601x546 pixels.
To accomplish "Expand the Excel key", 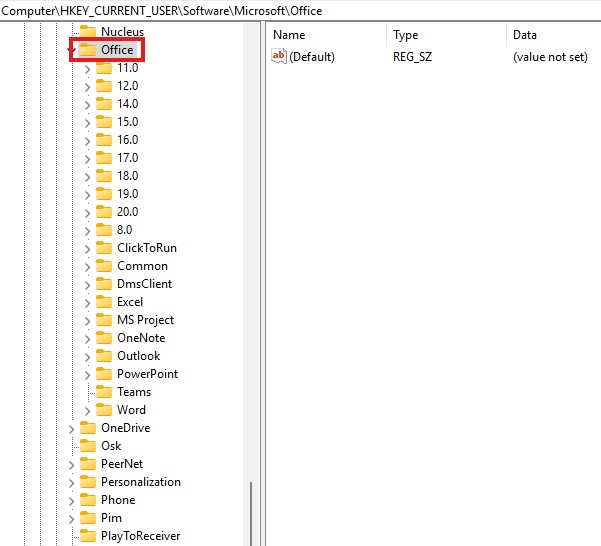I will click(x=87, y=303).
